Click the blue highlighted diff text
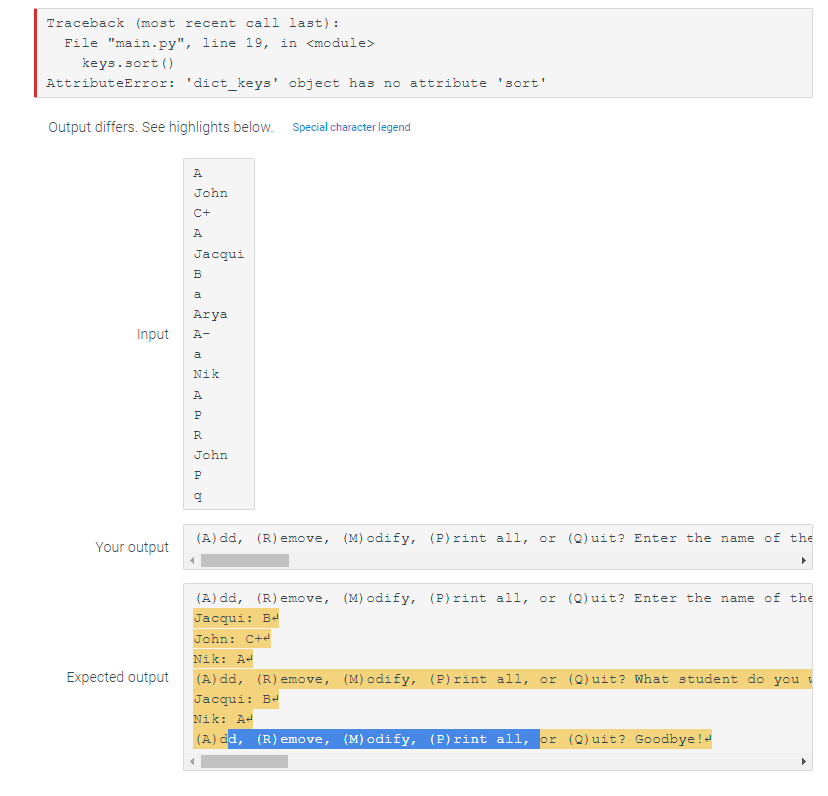This screenshot has width=828, height=796. coord(380,738)
